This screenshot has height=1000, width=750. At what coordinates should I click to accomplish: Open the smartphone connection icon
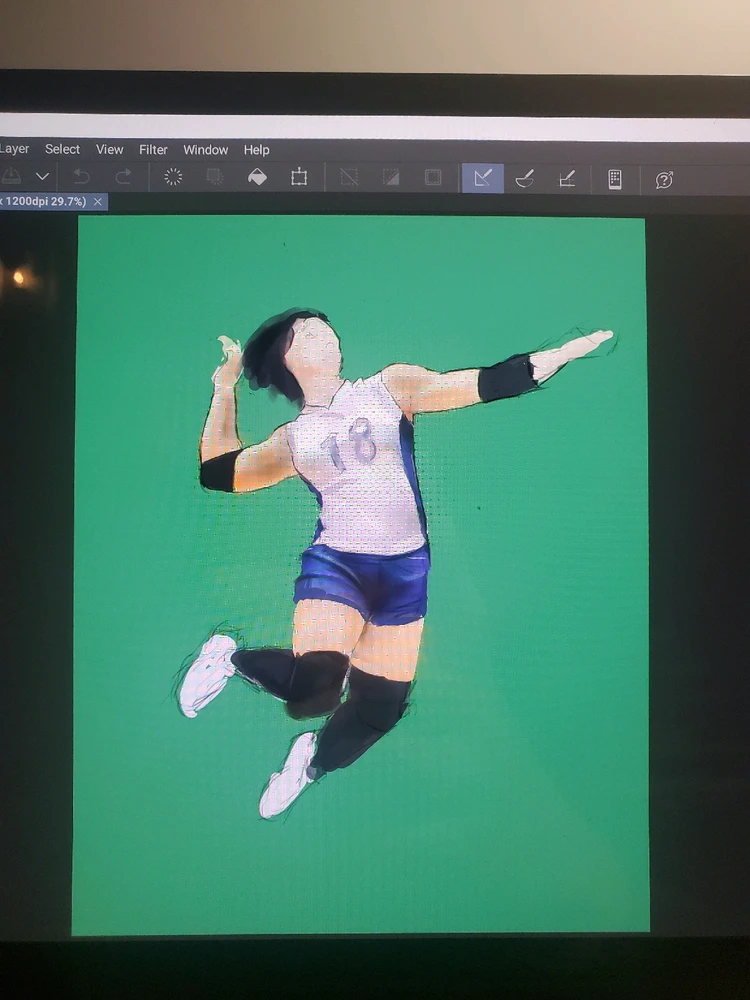pos(615,179)
